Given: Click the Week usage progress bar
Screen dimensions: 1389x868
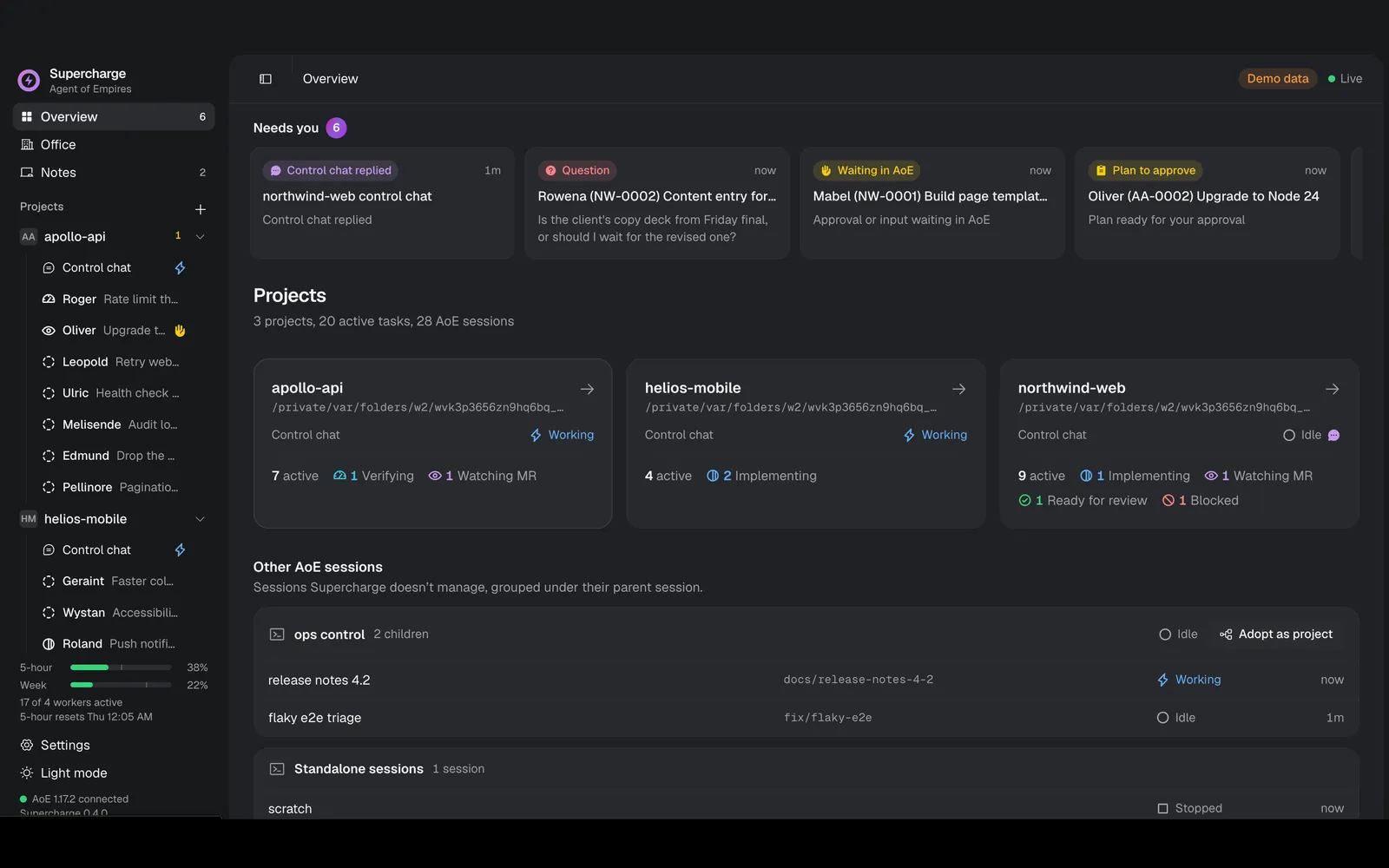Looking at the screenshot, I should point(121,685).
